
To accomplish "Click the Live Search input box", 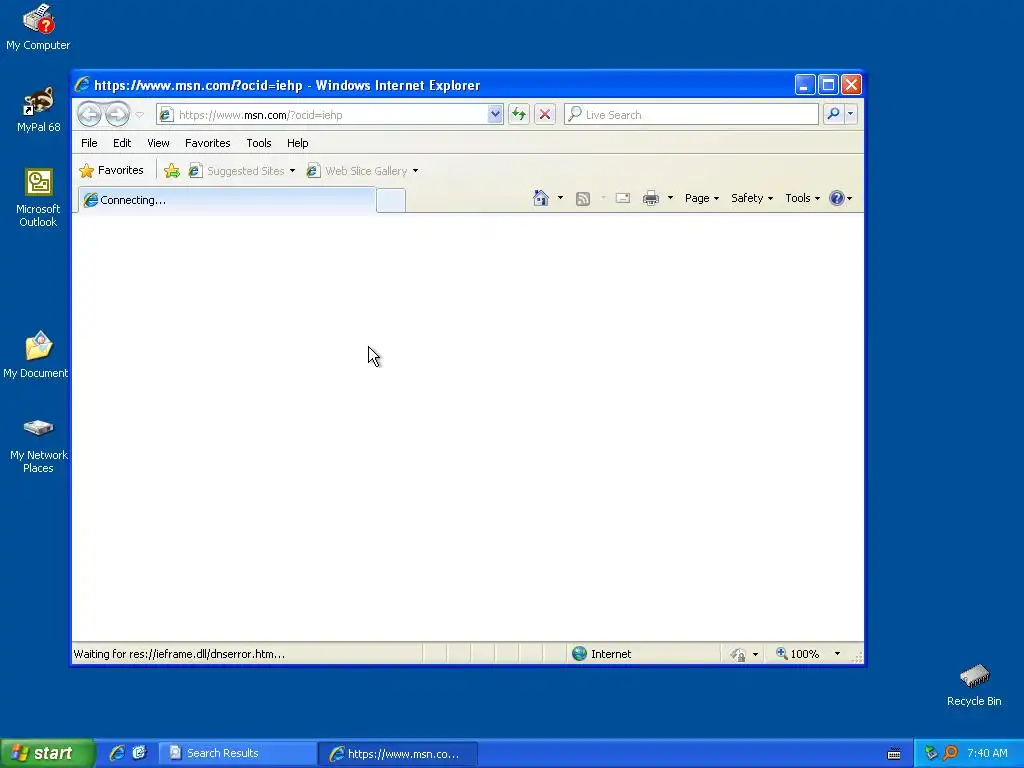I will (691, 115).
